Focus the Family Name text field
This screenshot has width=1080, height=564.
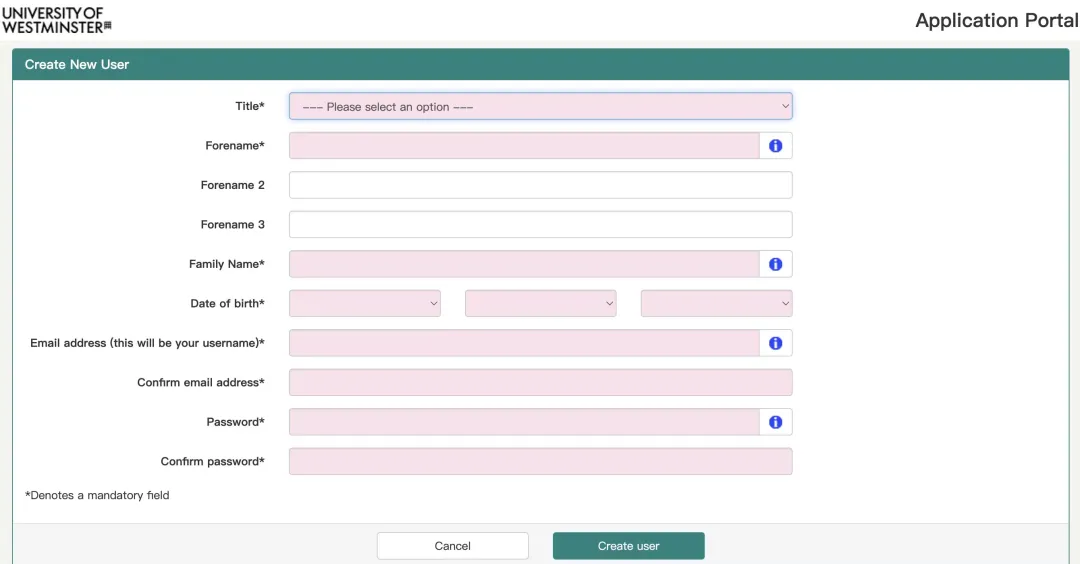(524, 264)
